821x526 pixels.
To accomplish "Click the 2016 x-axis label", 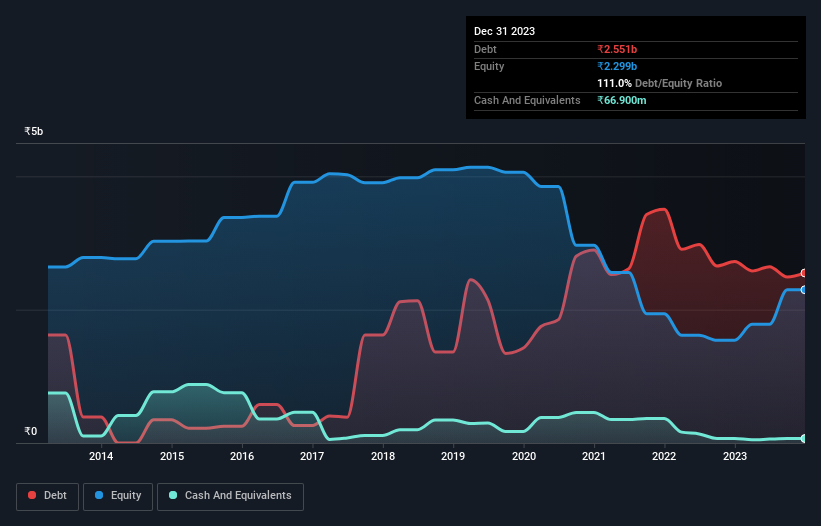I will pos(242,456).
